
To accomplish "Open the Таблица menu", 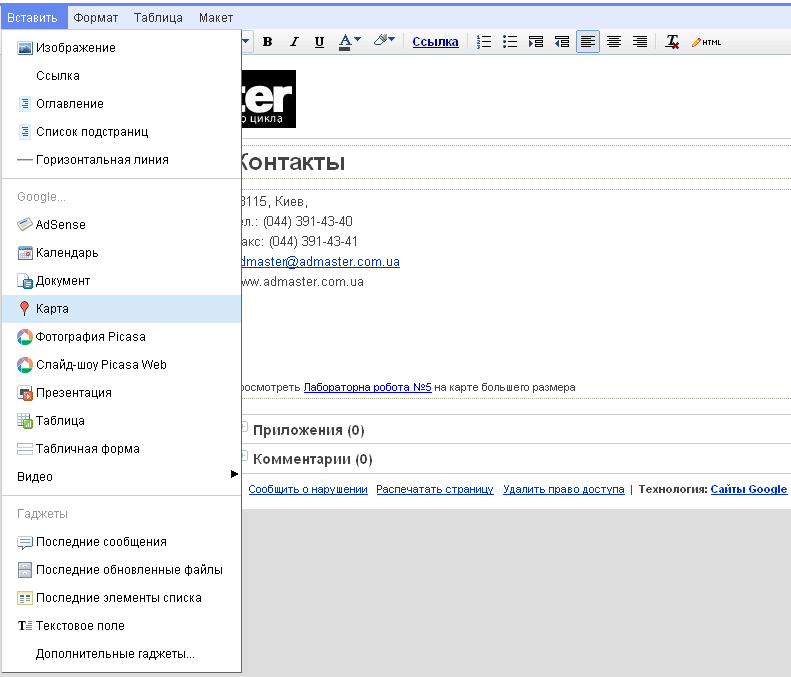I will click(x=158, y=18).
